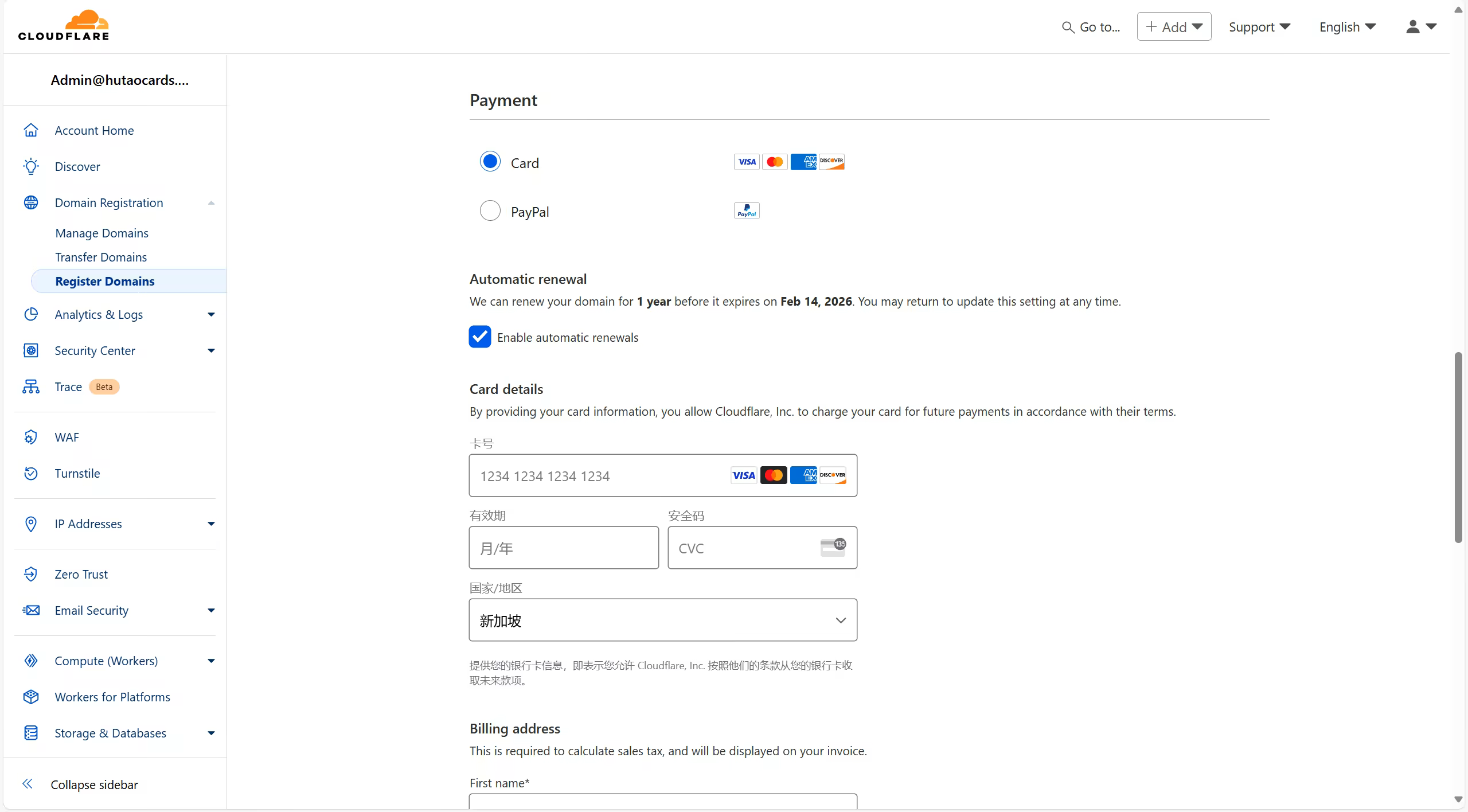This screenshot has height=812, width=1468.
Task: Click the Cloudflare logo
Action: [x=64, y=26]
